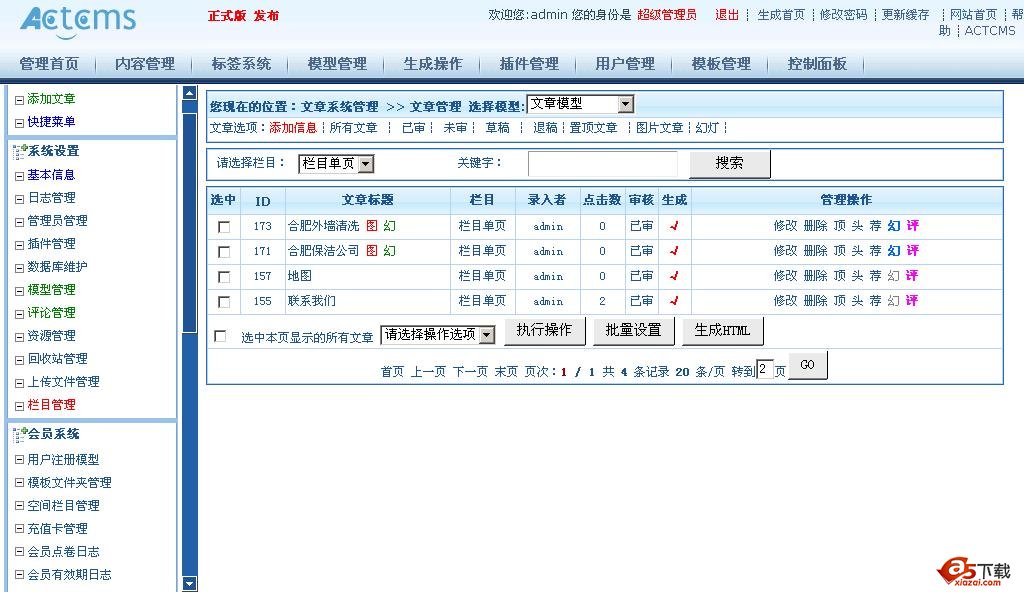This screenshot has width=1024, height=592.
Task: Click the 退出 logout link
Action: [727, 15]
